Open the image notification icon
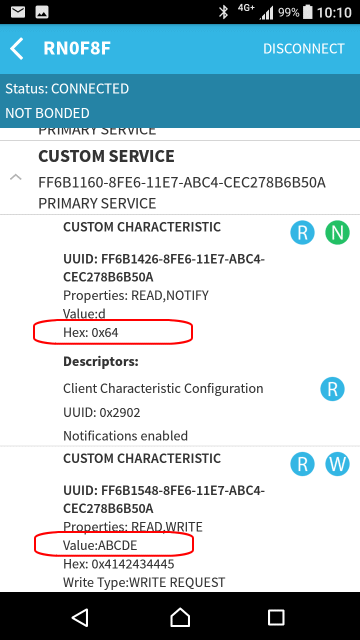360x640 pixels. (42, 12)
